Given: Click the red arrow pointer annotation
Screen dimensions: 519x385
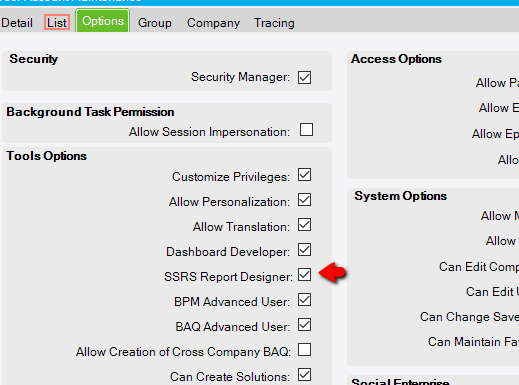Looking at the screenshot, I should click(332, 272).
